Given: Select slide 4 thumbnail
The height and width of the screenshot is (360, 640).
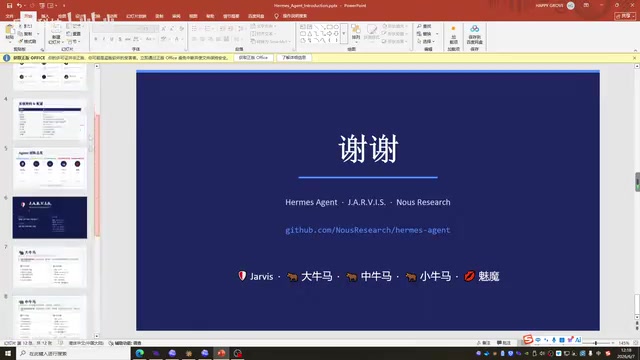Looking at the screenshot, I should [50, 119].
